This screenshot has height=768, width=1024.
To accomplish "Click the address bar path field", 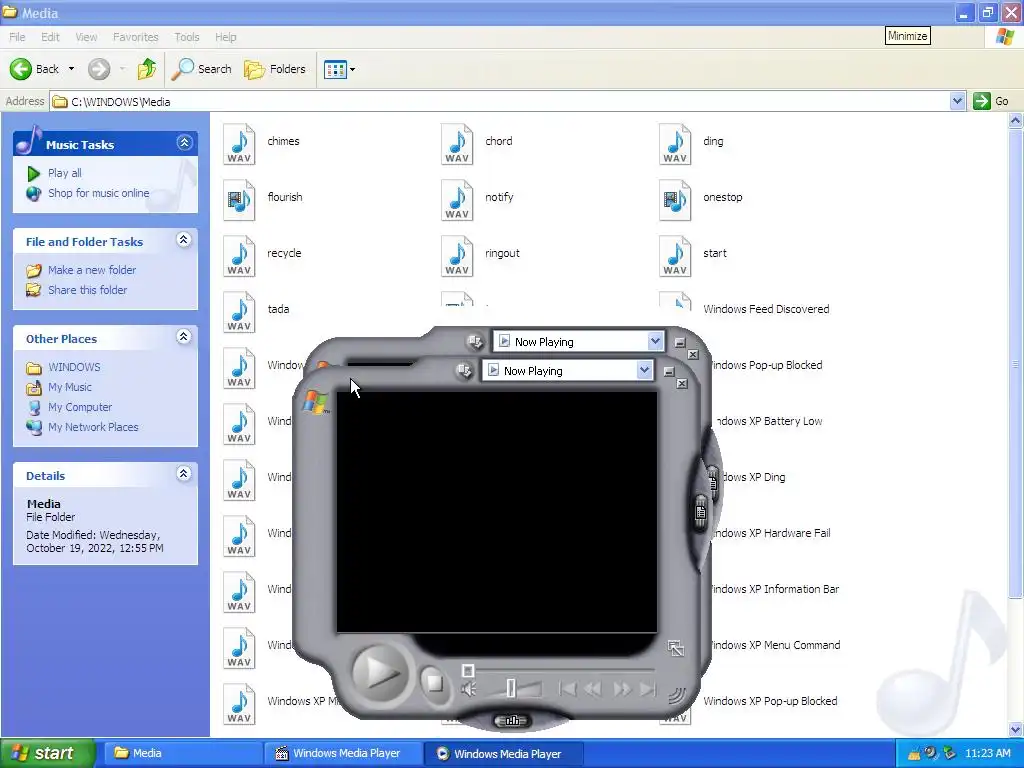I will click(x=500, y=101).
